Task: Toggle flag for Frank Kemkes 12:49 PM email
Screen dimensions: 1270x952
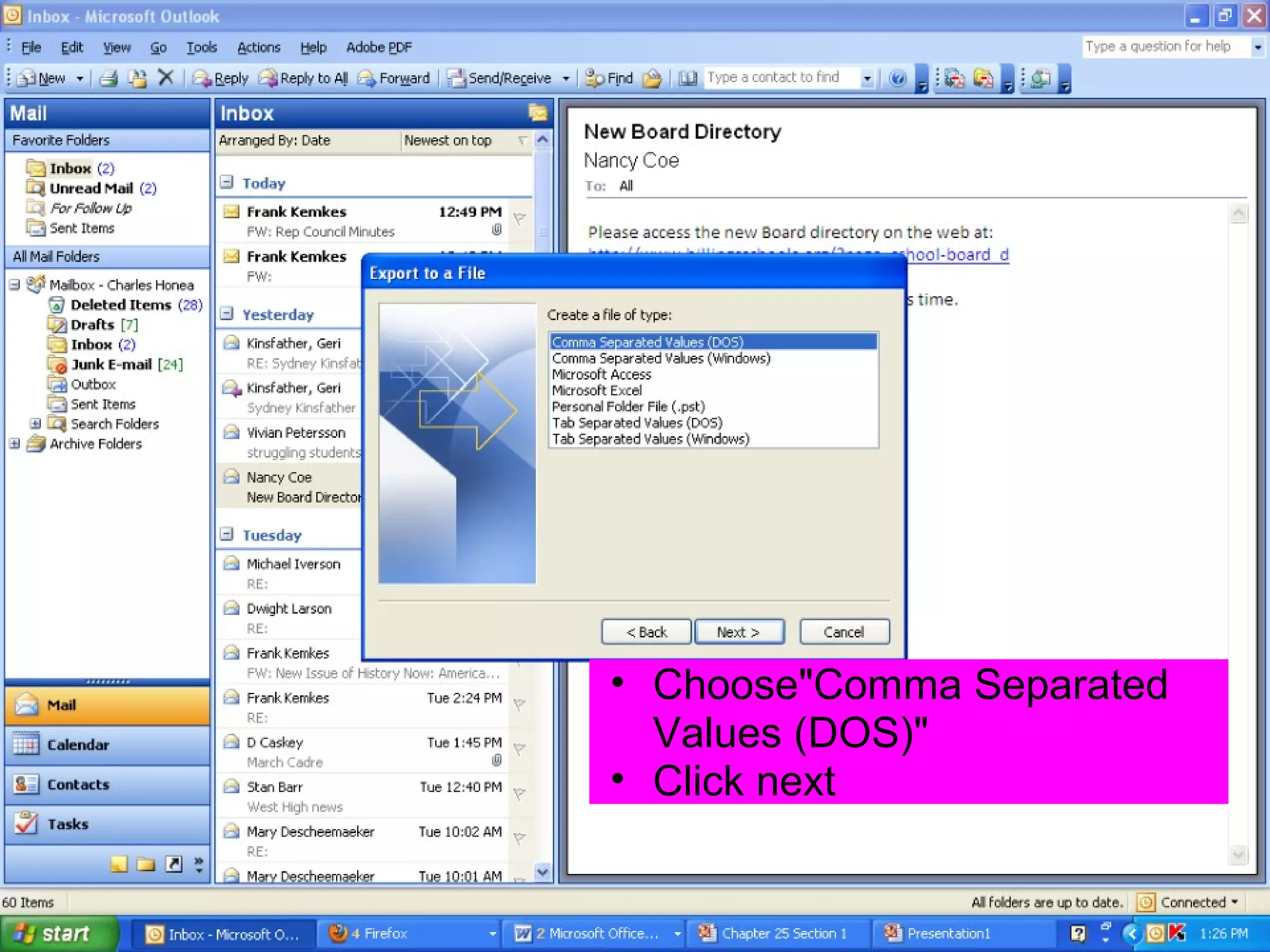Action: pos(520,219)
